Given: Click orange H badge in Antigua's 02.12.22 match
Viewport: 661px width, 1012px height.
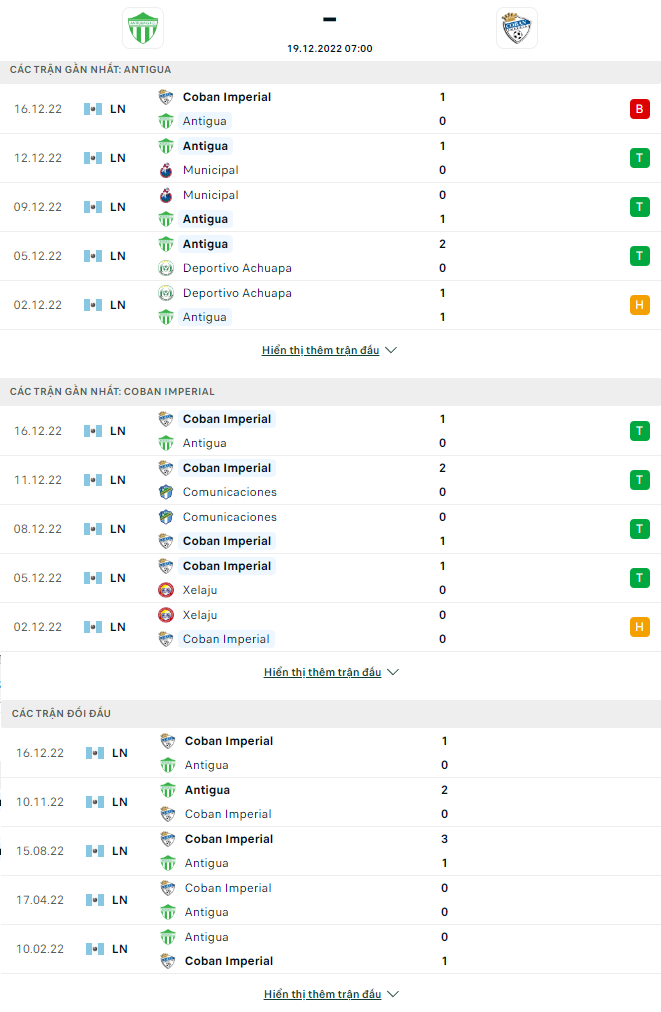Looking at the screenshot, I should (639, 305).
